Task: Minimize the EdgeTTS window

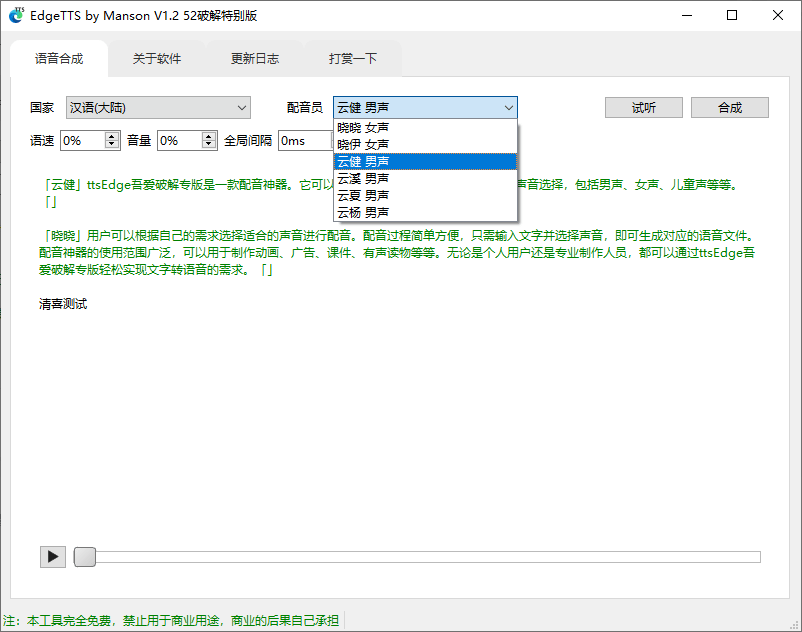Action: coord(687,16)
